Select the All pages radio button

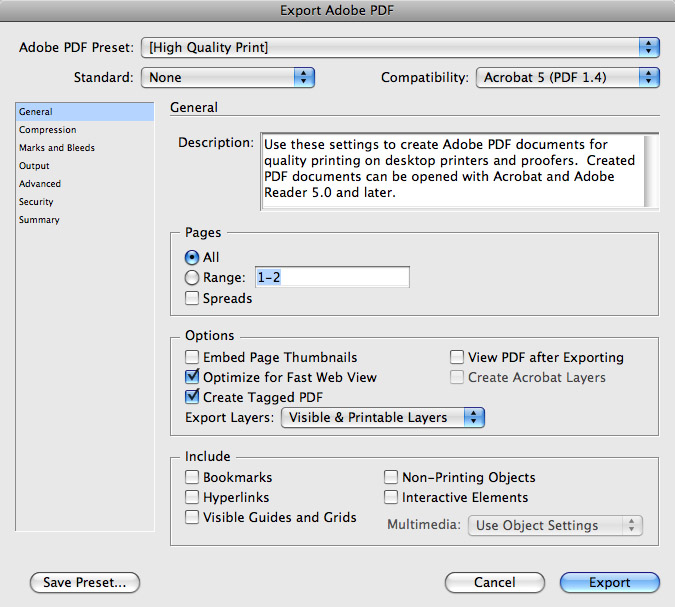(192, 257)
